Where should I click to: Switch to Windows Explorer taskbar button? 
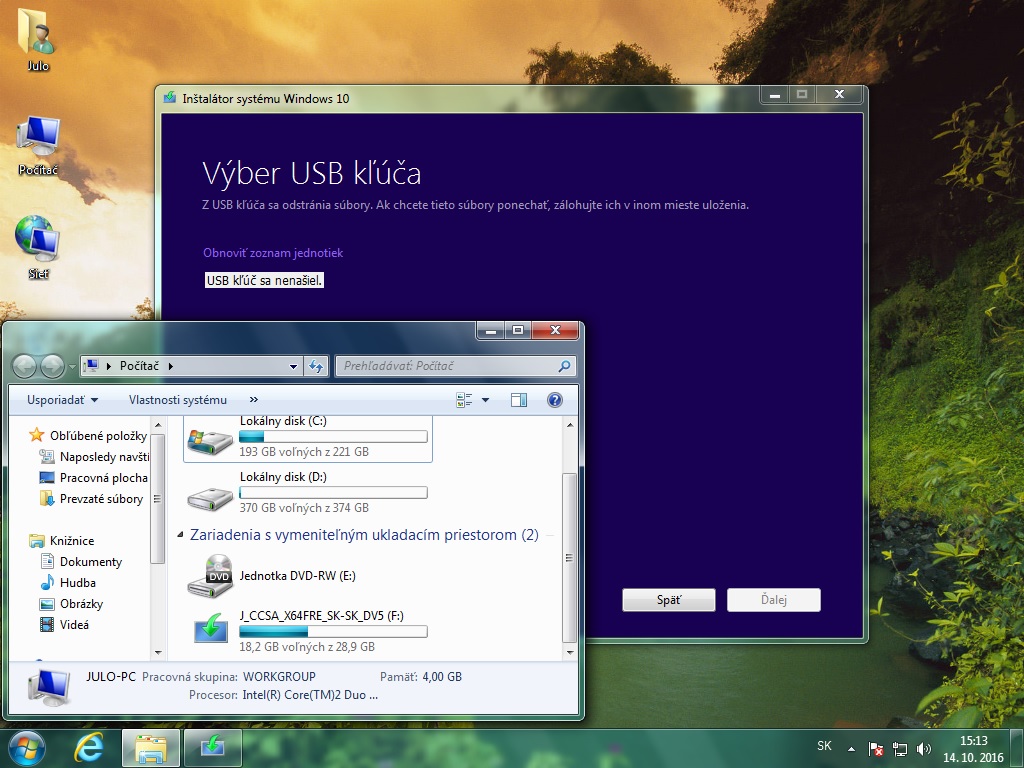pos(151,748)
